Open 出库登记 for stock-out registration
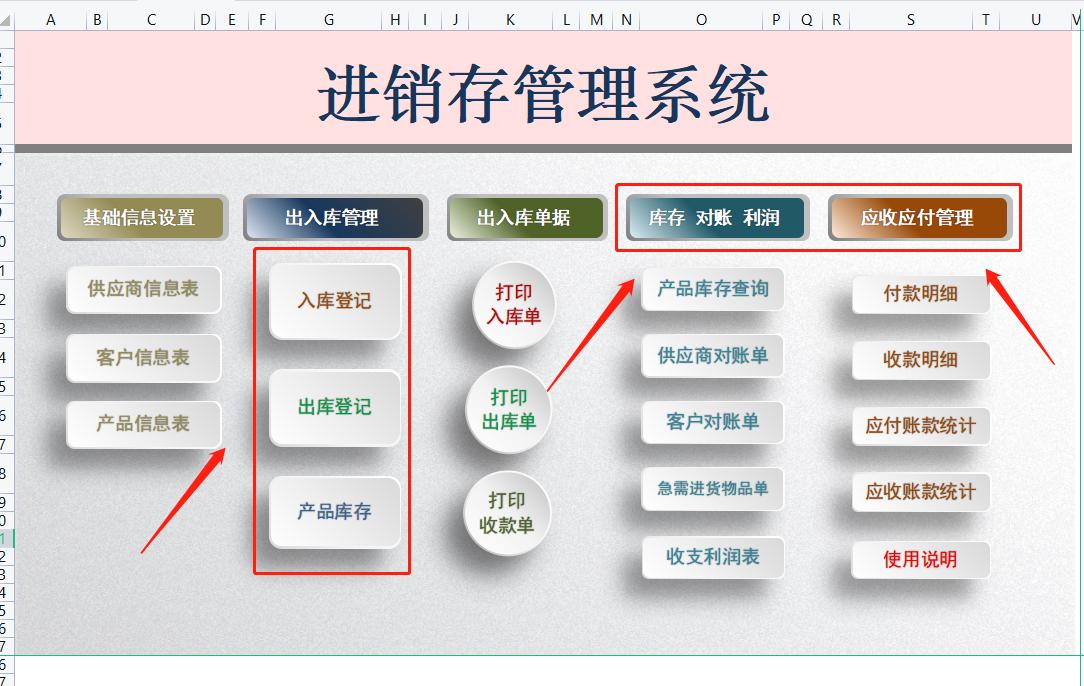The width and height of the screenshot is (1084, 686). click(x=334, y=408)
